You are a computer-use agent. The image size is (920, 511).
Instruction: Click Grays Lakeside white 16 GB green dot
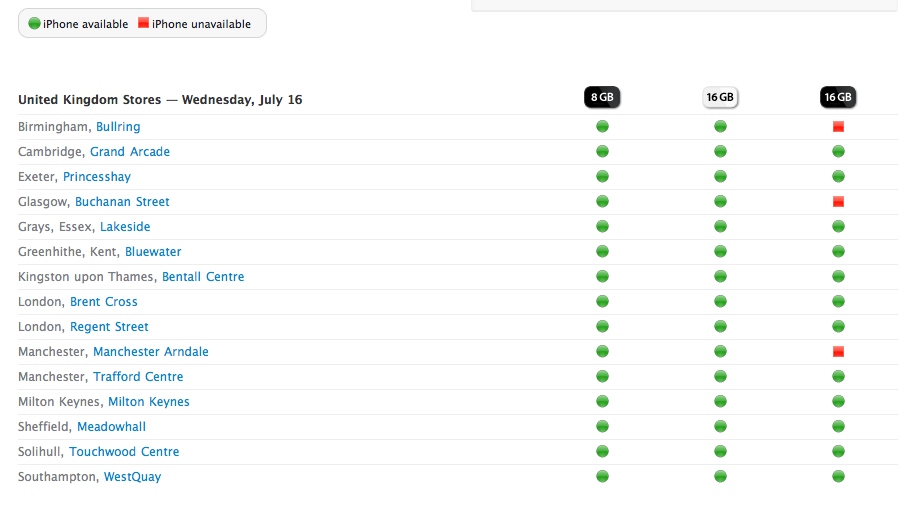[x=721, y=226]
